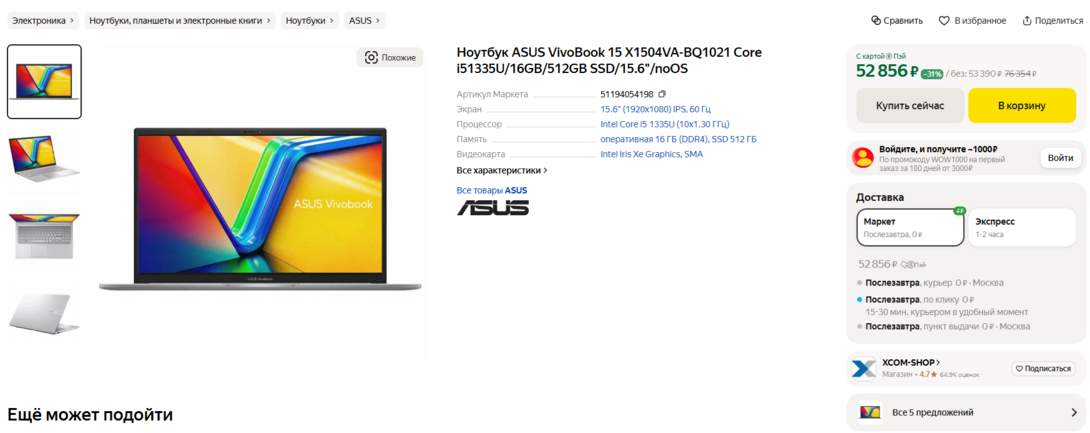Click the price '52 856 ₽' at top
The height and width of the screenshot is (433, 1090).
(887, 71)
